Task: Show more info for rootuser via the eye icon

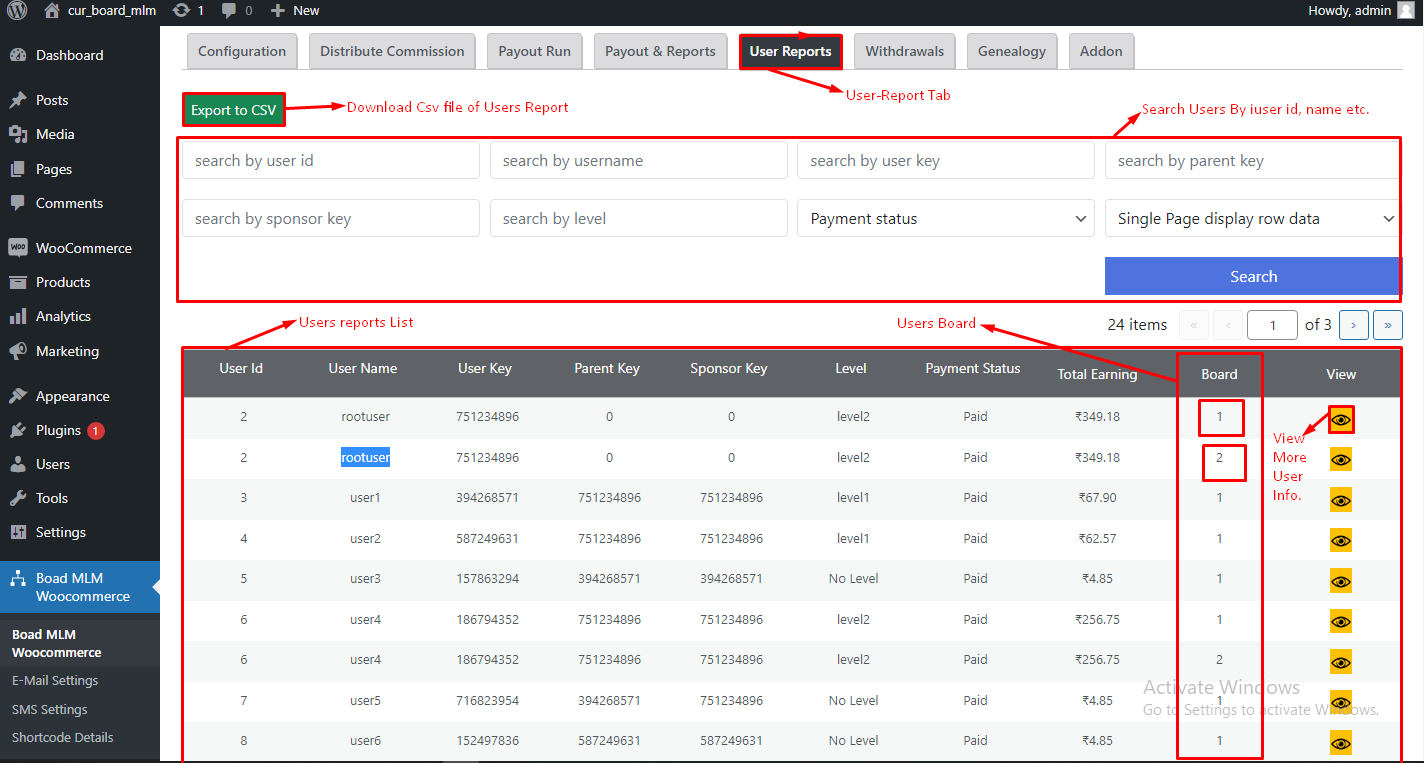Action: [x=1340, y=418]
